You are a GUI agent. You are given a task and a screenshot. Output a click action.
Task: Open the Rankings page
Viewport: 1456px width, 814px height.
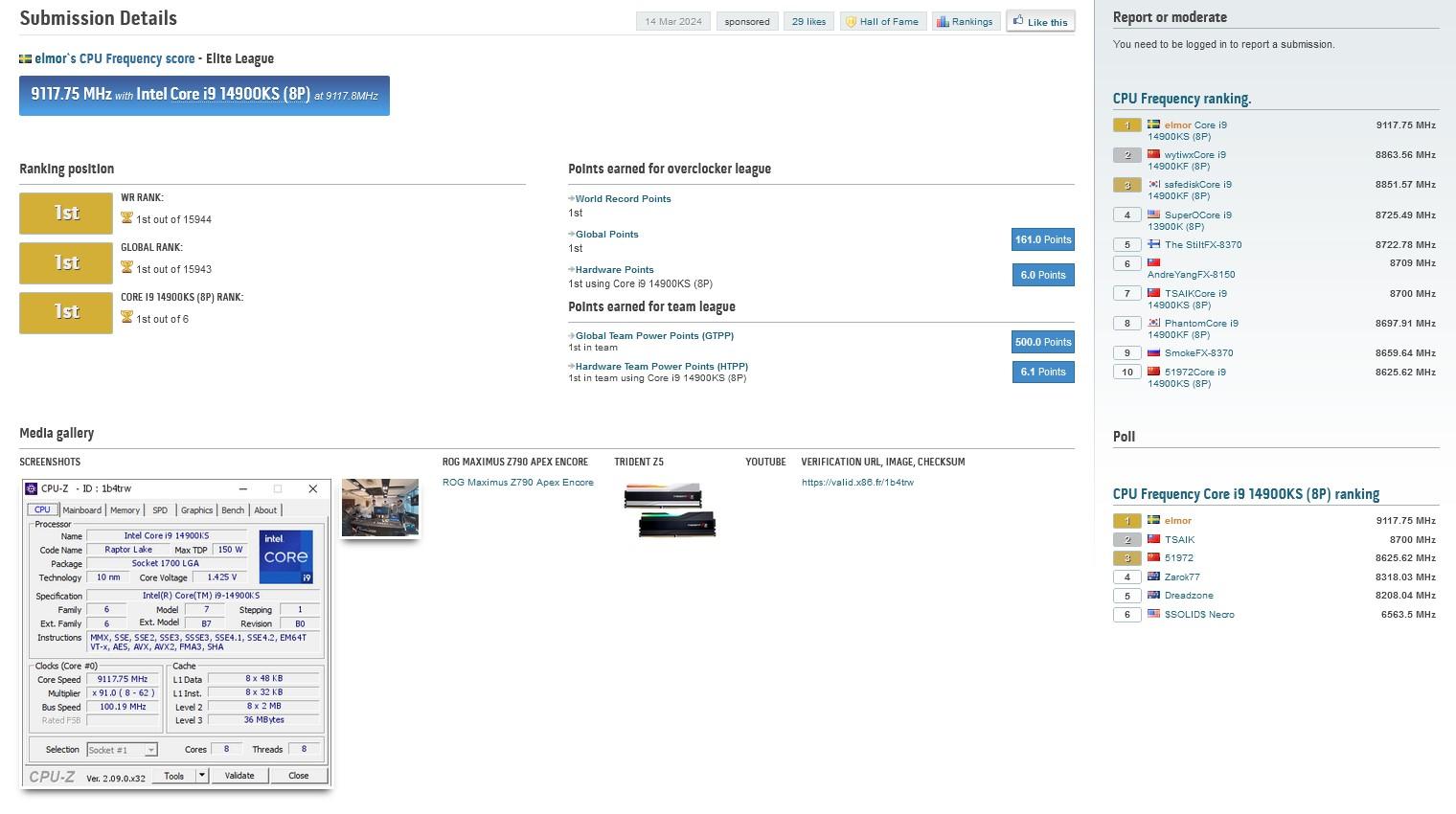pos(966,21)
